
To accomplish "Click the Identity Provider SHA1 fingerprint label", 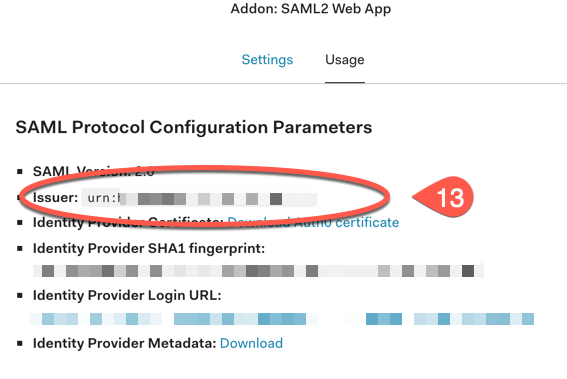I will click(149, 248).
